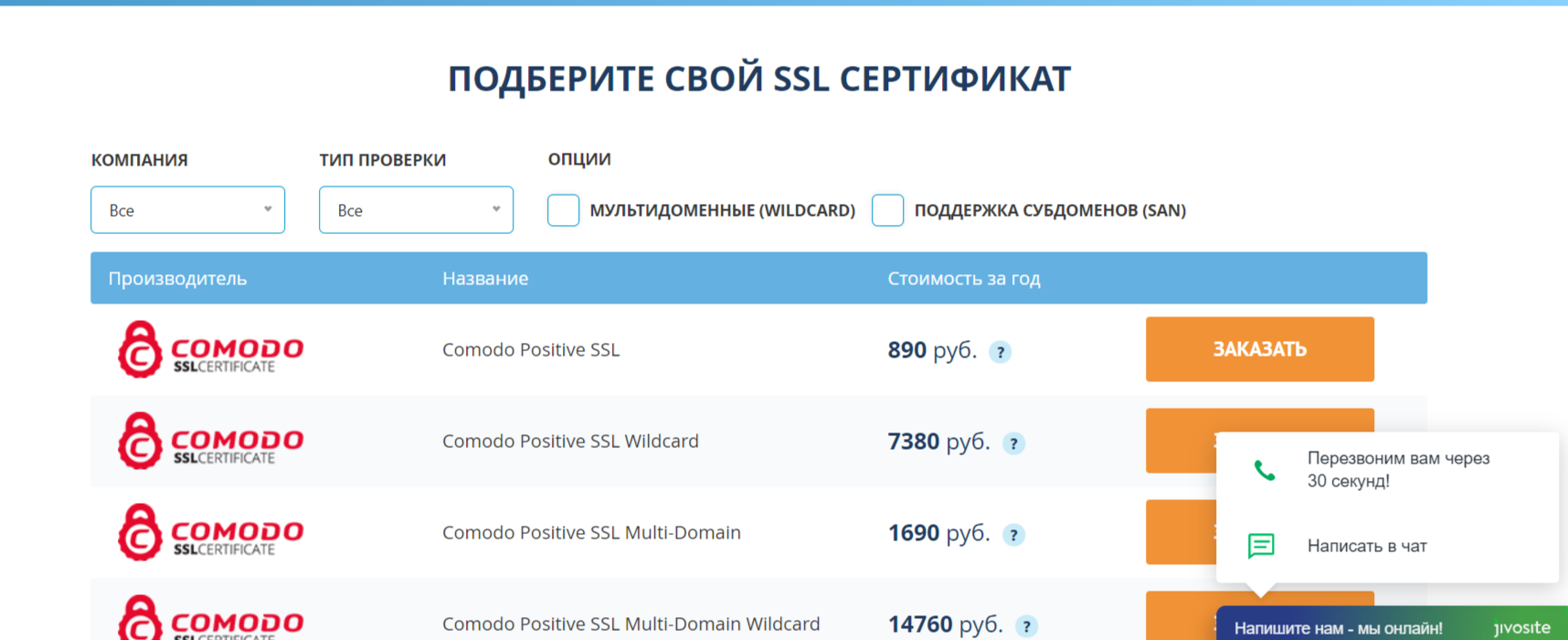Click the 'Comodo Positive SSL Multi-Domain' name
Viewport: 1568px width, 640px height.
pos(591,532)
